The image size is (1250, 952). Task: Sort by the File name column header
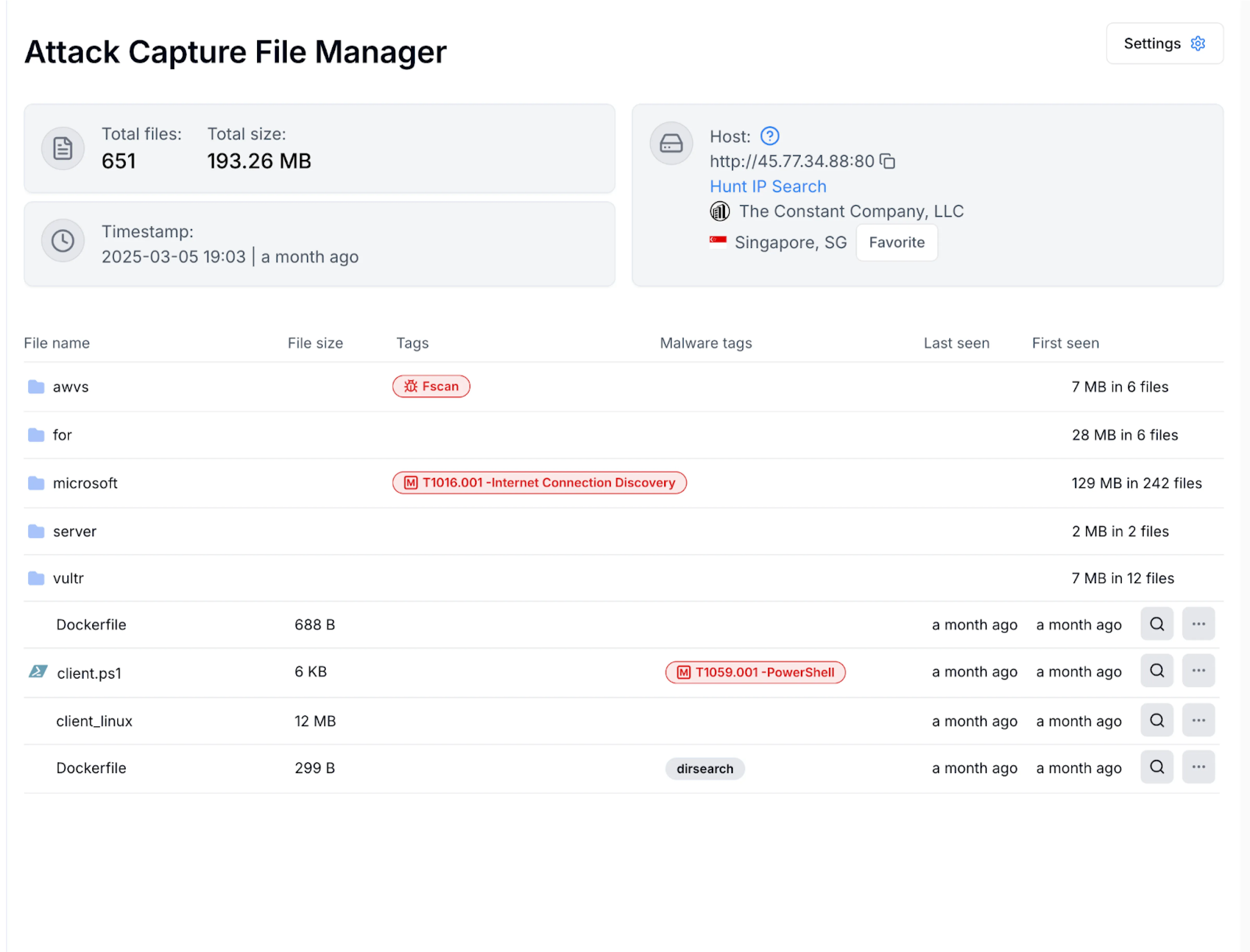(57, 343)
